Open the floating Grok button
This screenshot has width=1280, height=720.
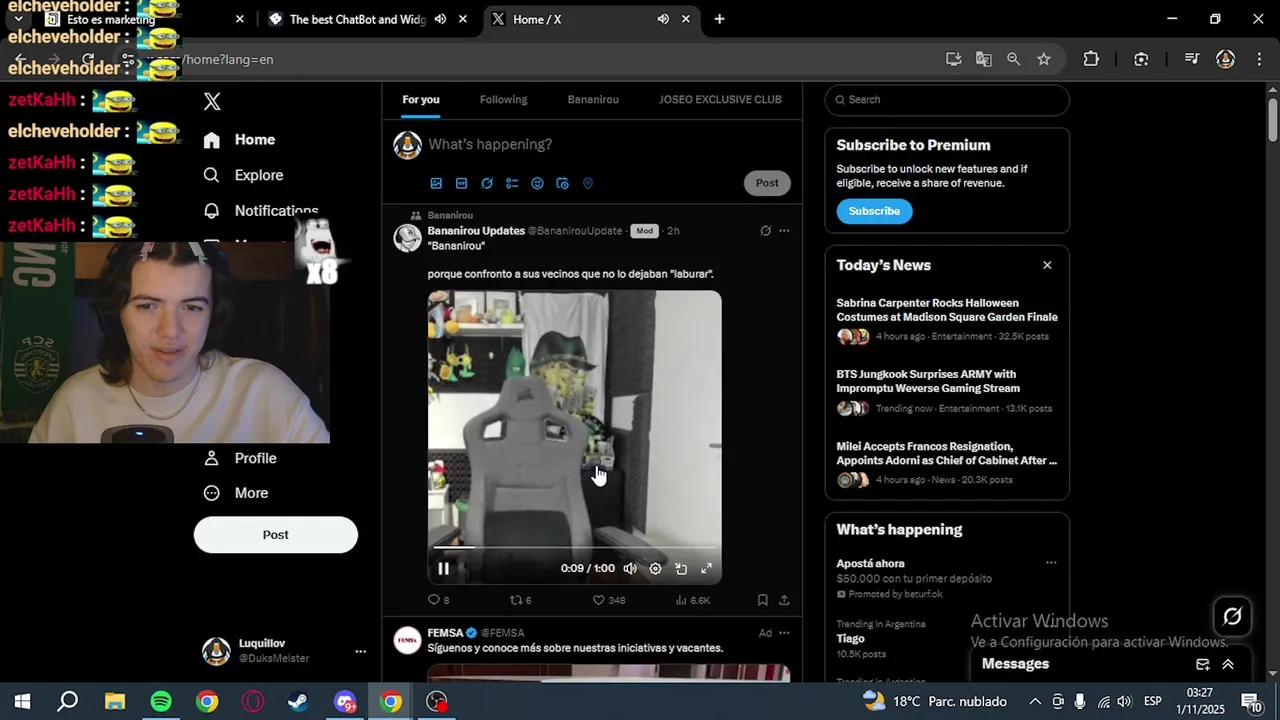[1232, 617]
